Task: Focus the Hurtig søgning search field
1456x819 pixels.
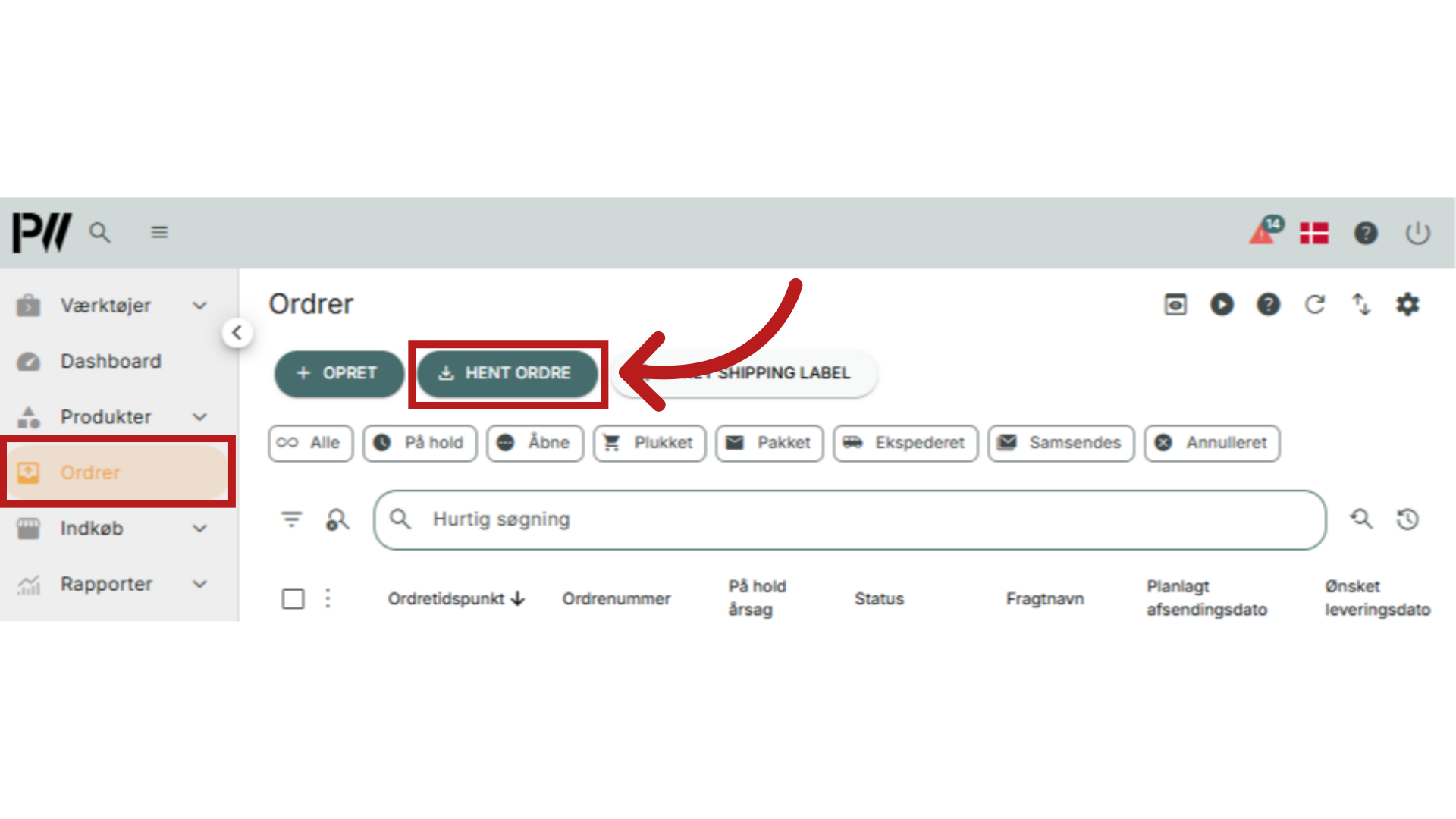Action: click(x=850, y=519)
